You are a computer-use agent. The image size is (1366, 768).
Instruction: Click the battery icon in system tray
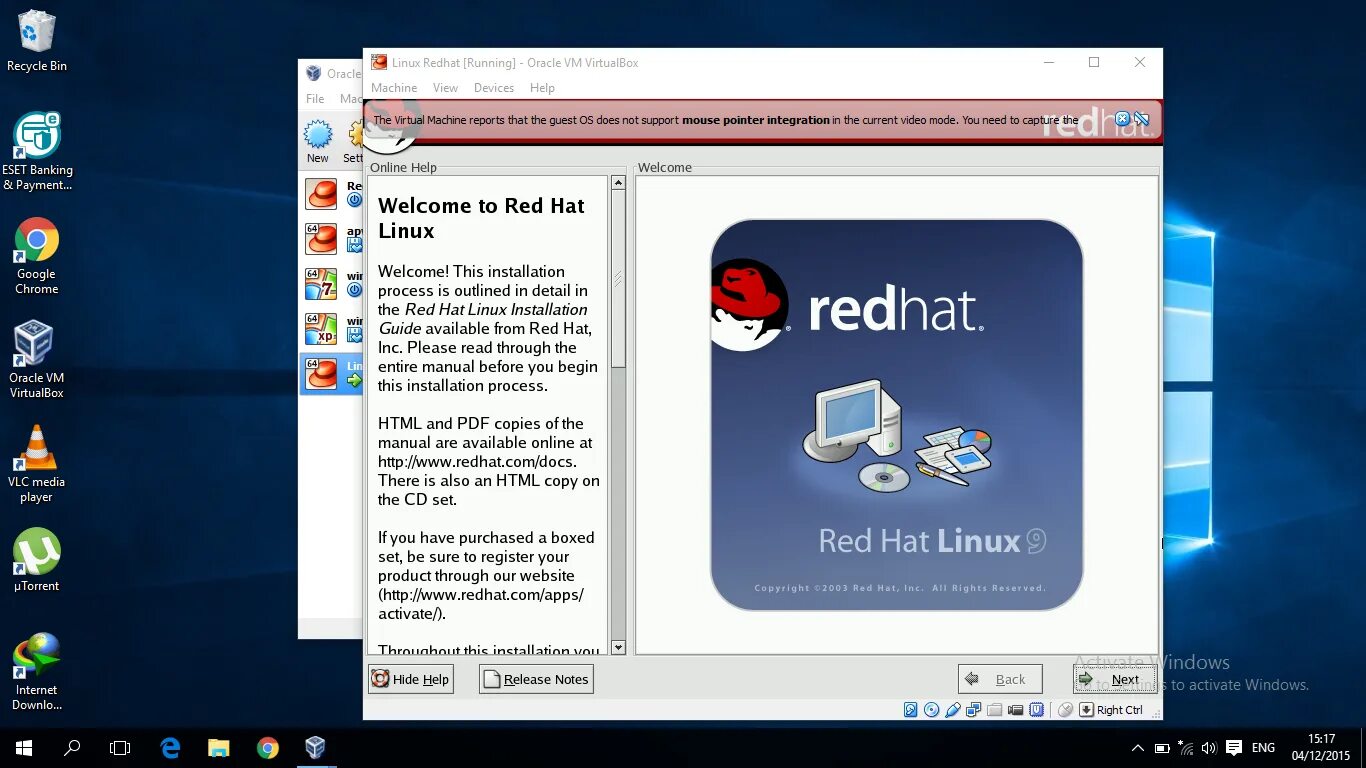(x=1162, y=748)
